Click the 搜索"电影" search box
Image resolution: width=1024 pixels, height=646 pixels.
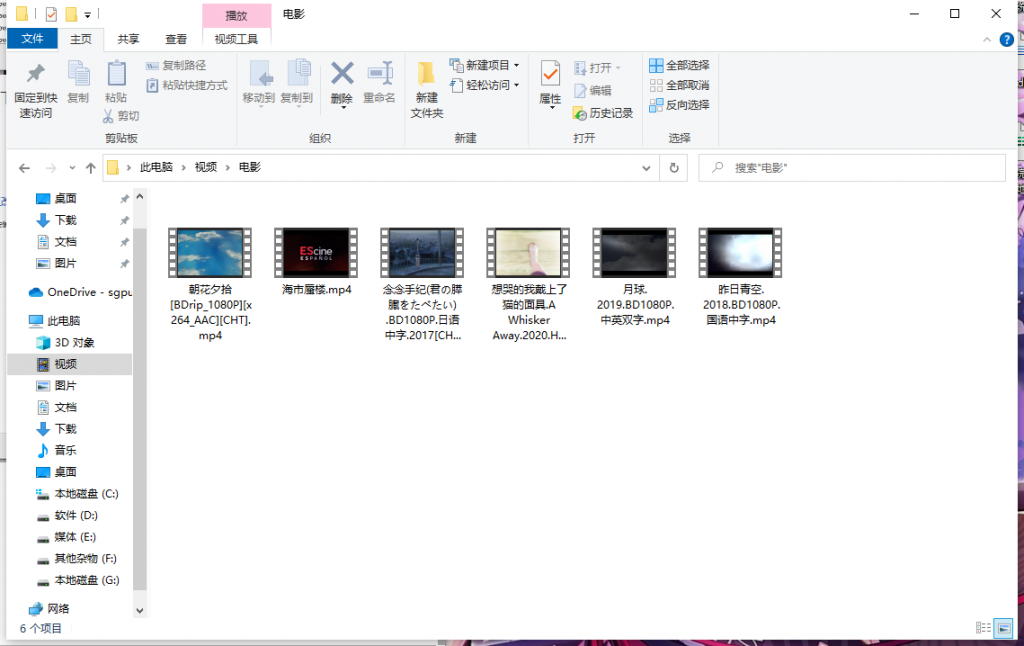pos(852,168)
